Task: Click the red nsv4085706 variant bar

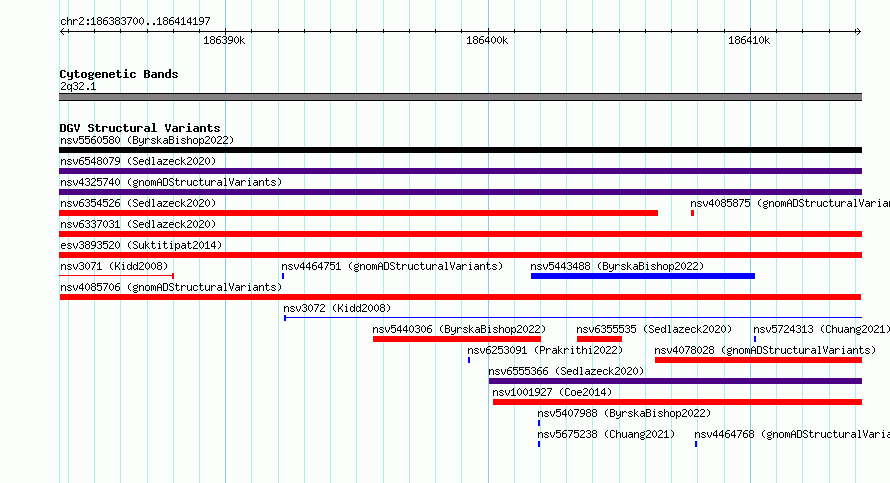Action: (x=460, y=297)
